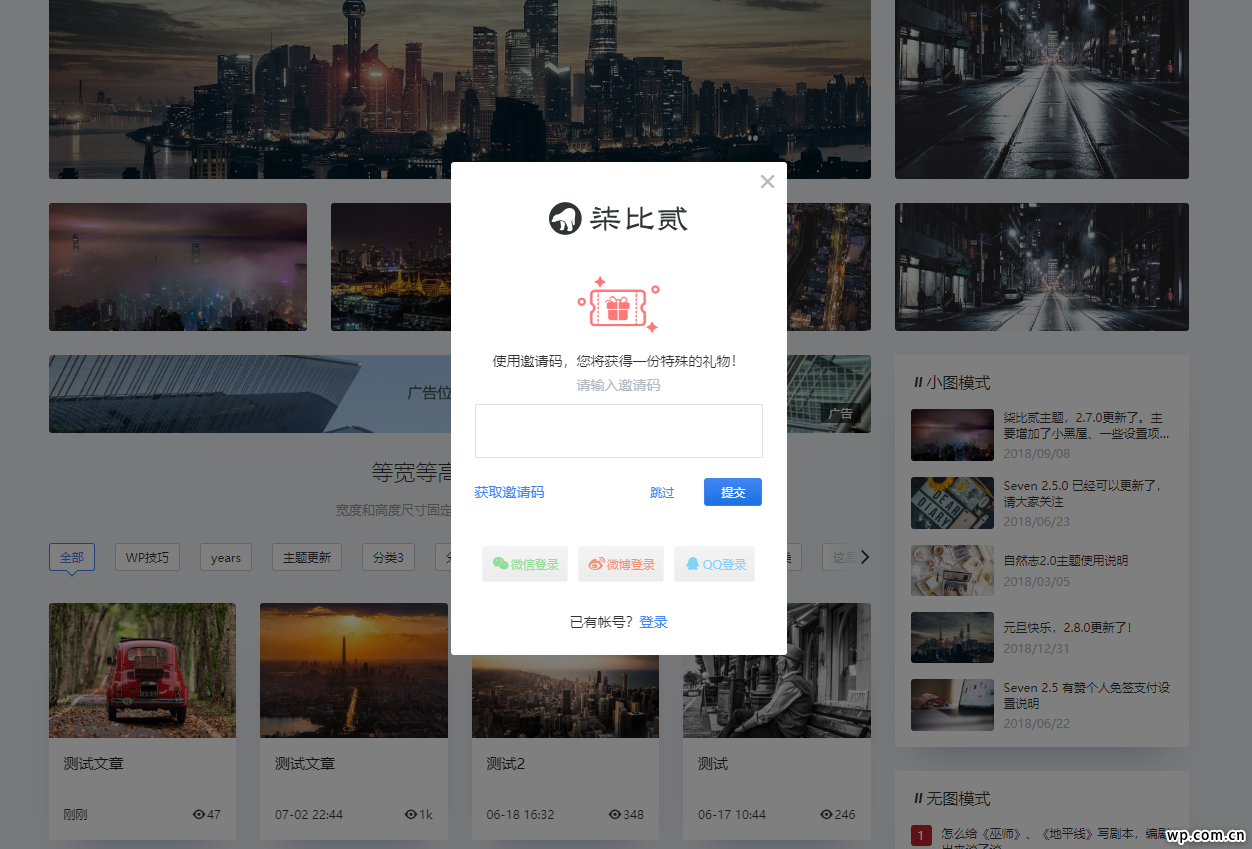The width and height of the screenshot is (1252, 849).
Task: Open the 测试文章 title dated 07-02 22:44
Action: [x=305, y=764]
